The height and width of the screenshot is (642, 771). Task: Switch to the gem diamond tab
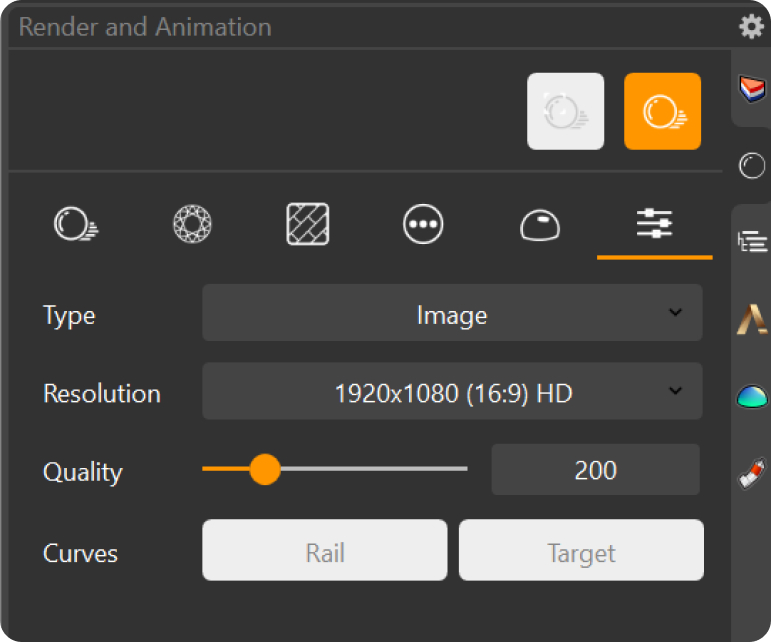pyautogui.click(x=191, y=224)
